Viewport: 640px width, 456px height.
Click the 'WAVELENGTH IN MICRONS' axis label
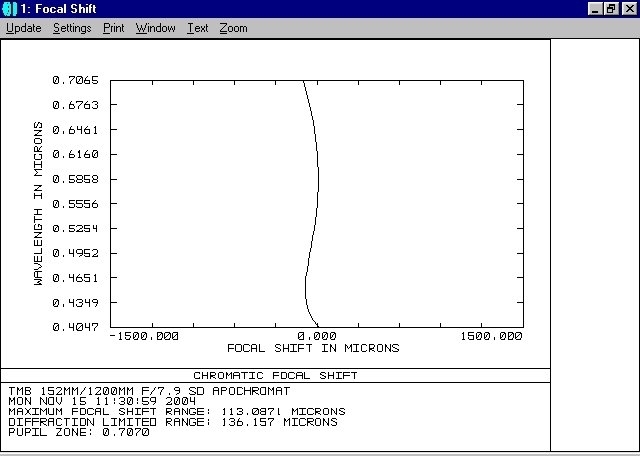[x=39, y=204]
